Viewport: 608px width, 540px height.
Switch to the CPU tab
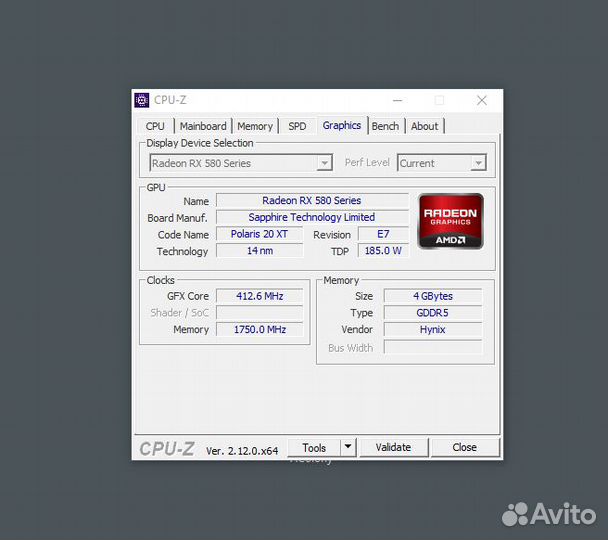click(x=155, y=126)
